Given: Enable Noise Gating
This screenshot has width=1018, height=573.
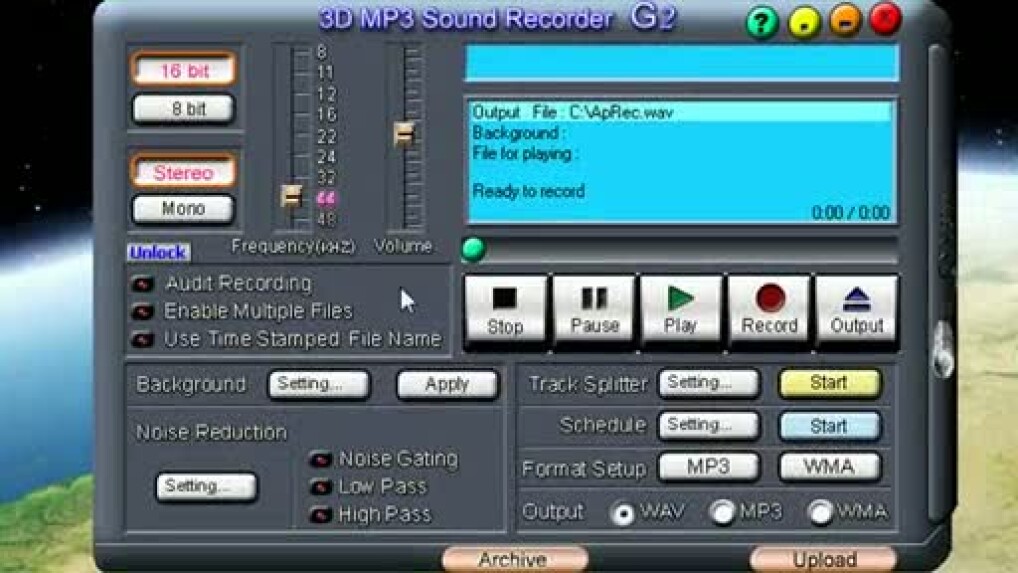Looking at the screenshot, I should (x=321, y=460).
